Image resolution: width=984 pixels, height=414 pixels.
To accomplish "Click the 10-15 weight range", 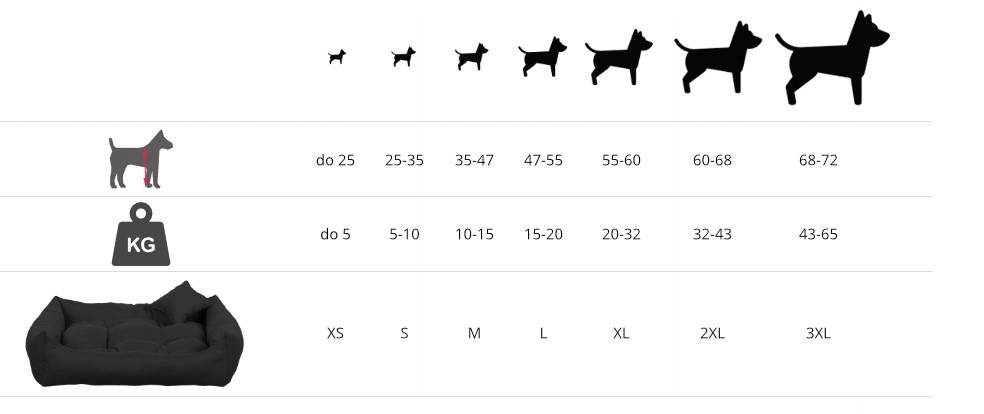I will tap(474, 235).
